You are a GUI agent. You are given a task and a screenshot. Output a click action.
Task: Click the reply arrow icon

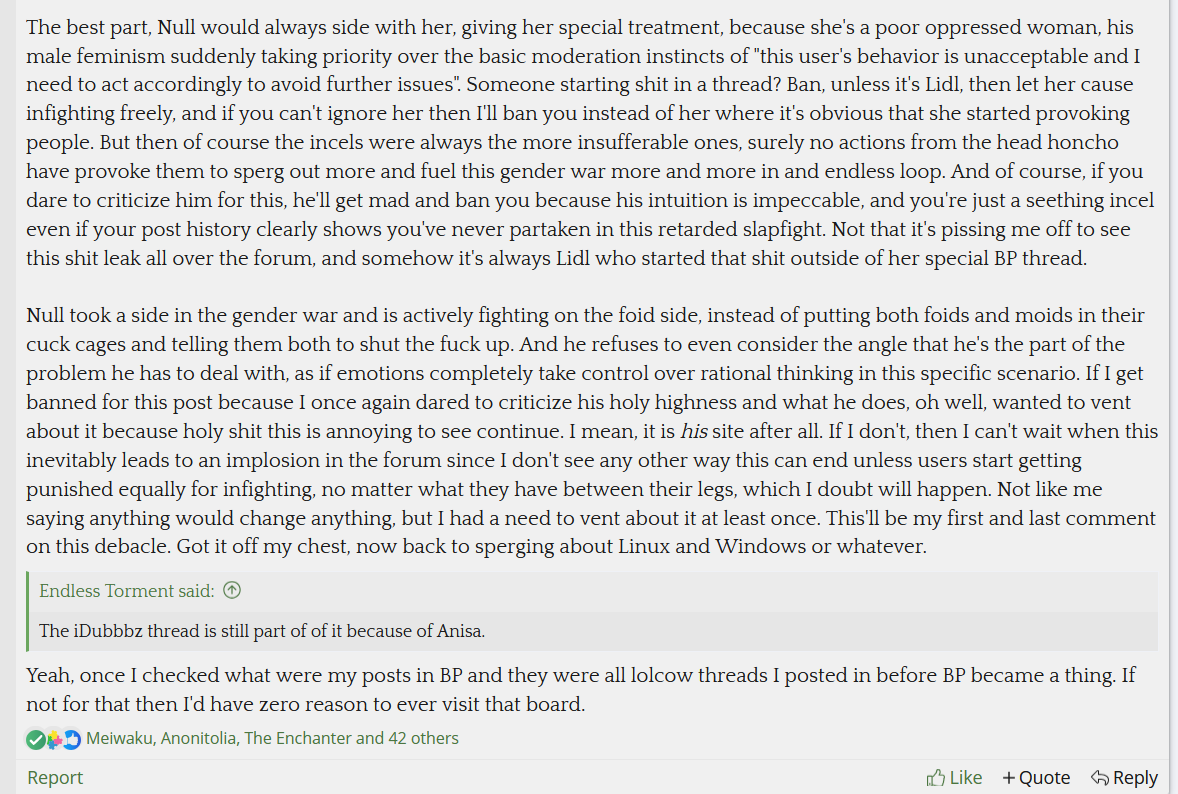coord(1099,778)
